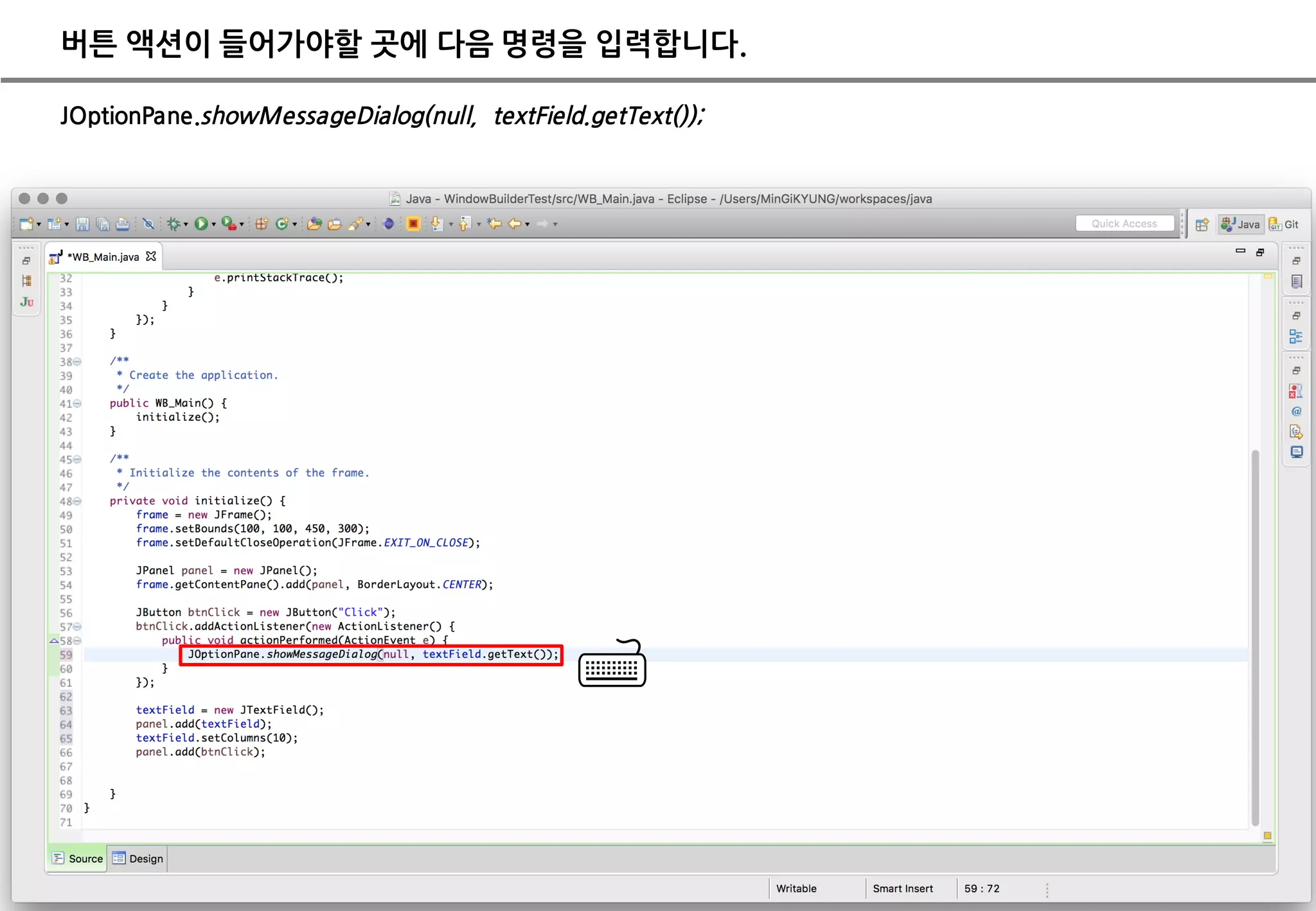Minimize the editor area
Screen dimensions: 1316x911
pos(1241,251)
